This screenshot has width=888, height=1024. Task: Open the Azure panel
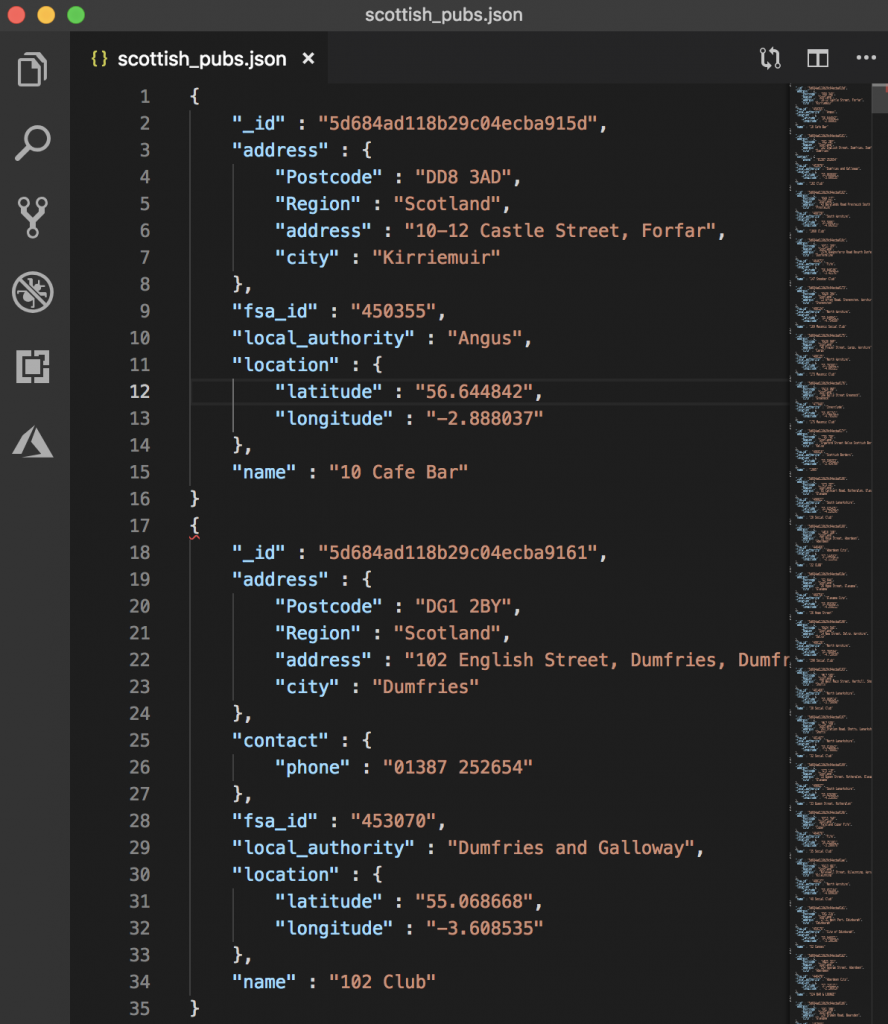pyautogui.click(x=33, y=442)
